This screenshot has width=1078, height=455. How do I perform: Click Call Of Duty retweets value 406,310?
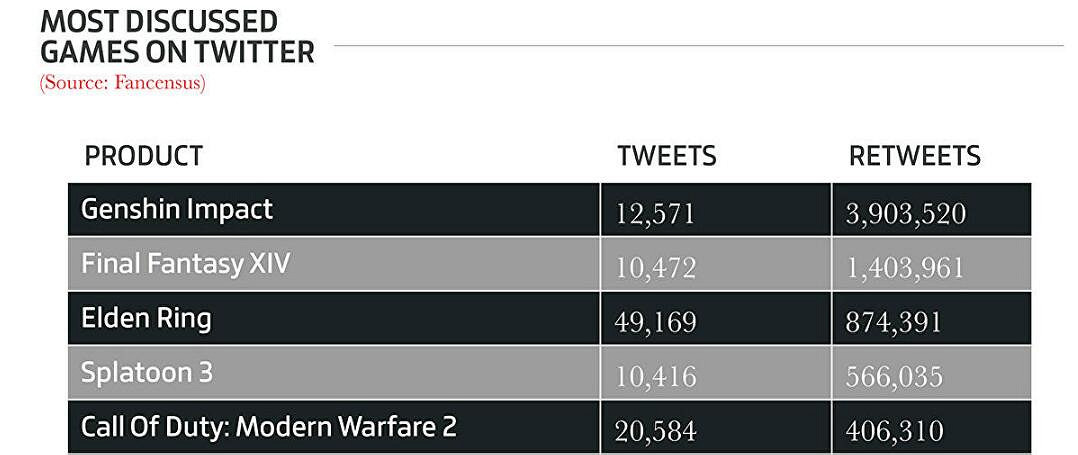(x=893, y=431)
